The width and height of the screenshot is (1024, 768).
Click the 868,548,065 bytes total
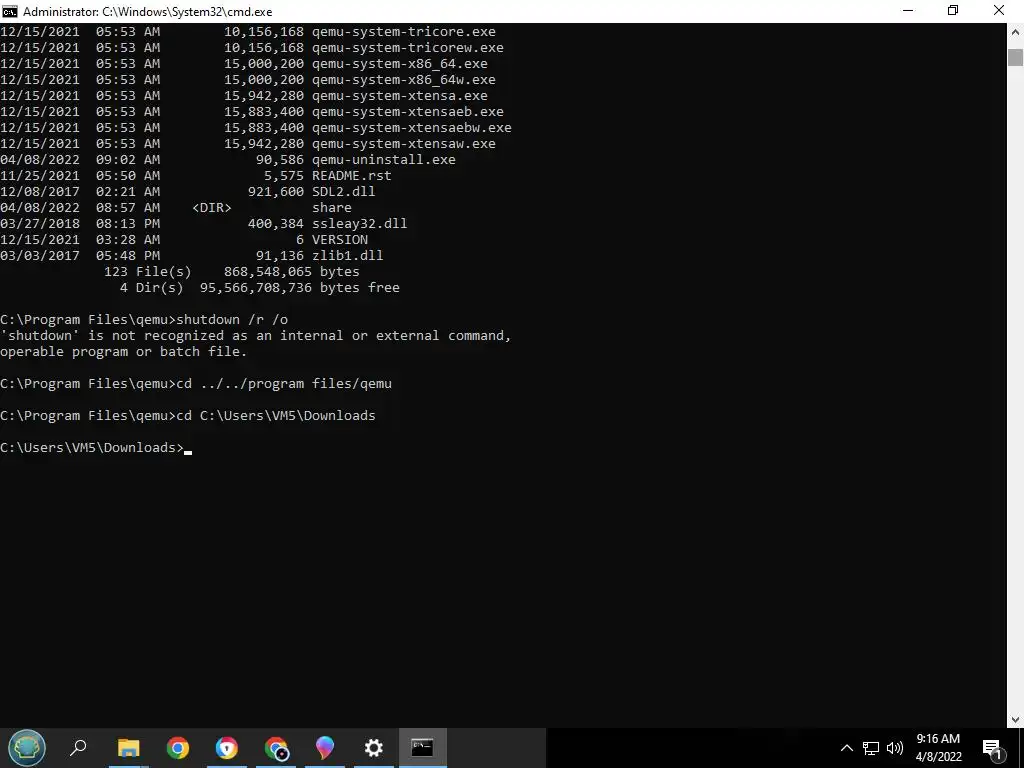click(292, 272)
